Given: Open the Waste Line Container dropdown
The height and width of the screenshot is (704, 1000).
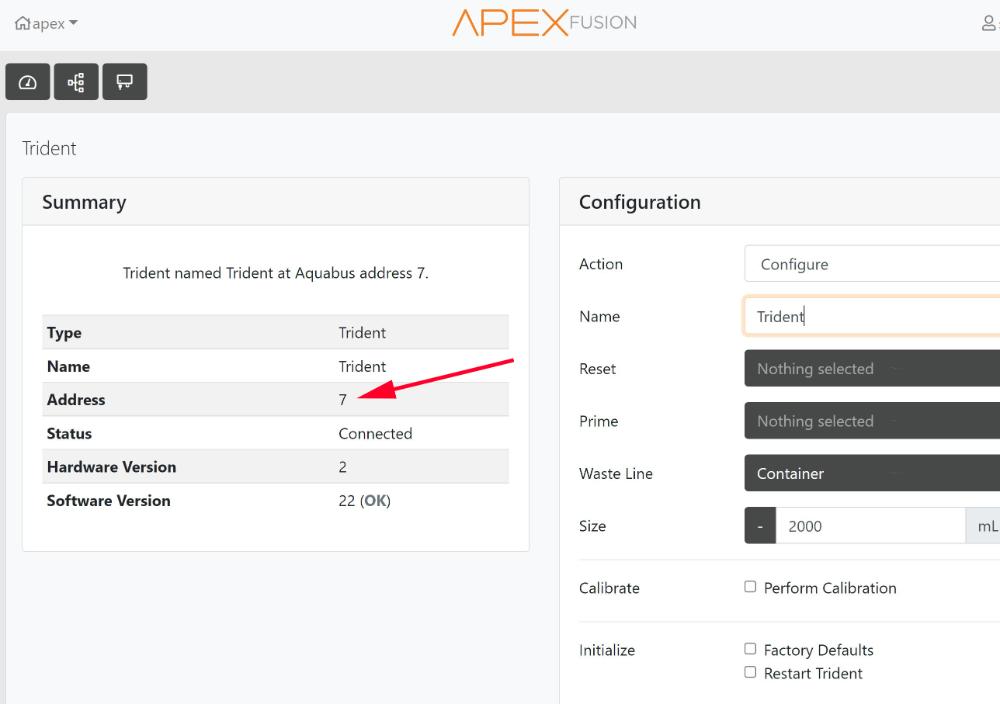Looking at the screenshot, I should point(872,473).
